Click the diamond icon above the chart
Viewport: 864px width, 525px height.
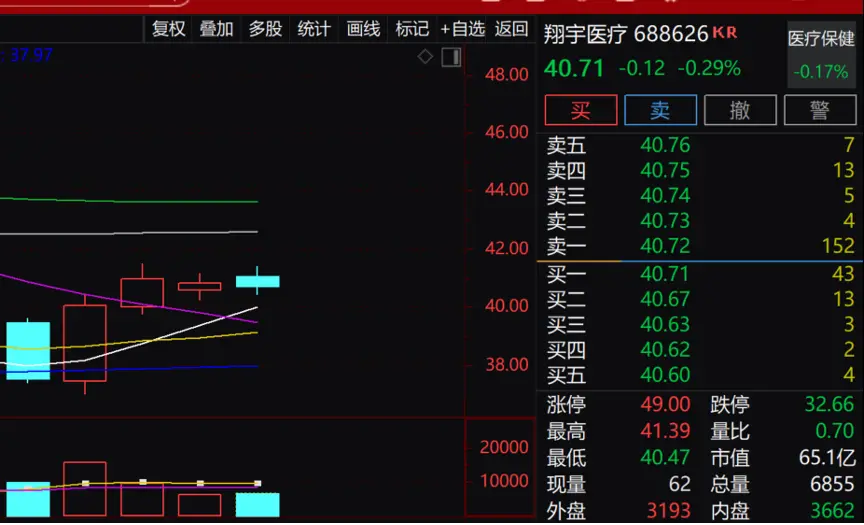click(425, 57)
